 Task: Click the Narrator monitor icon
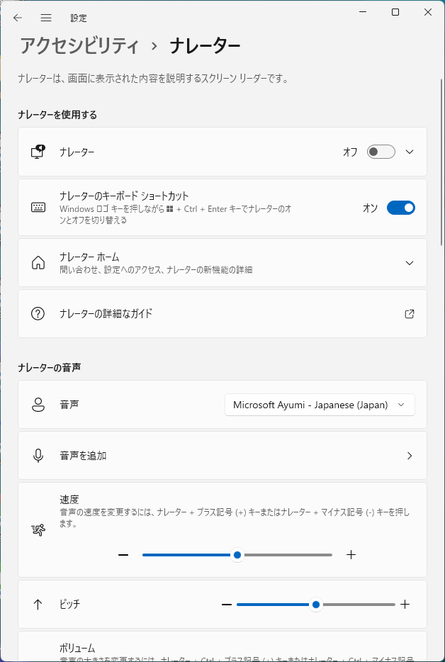pos(38,152)
